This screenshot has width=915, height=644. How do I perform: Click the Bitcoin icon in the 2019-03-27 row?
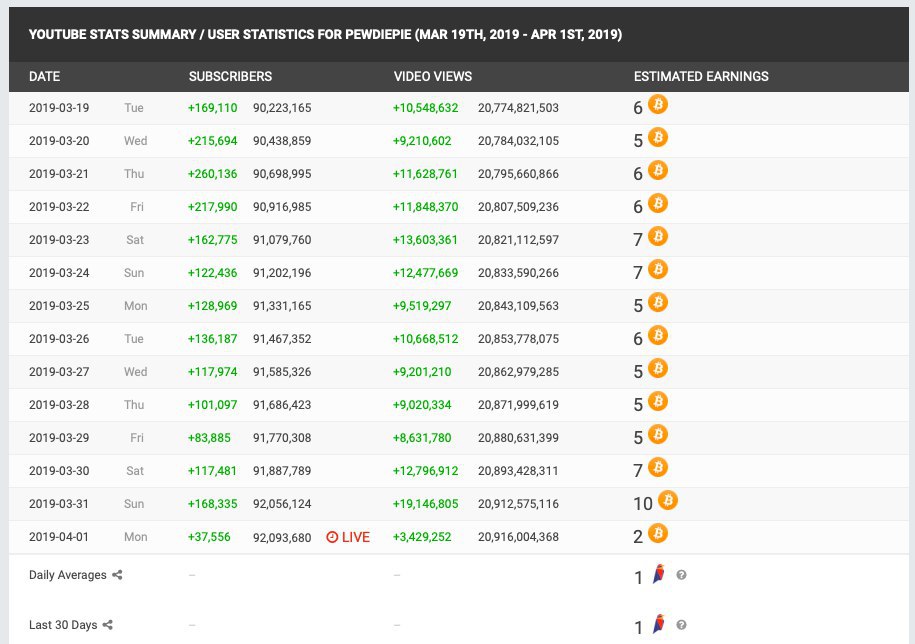pyautogui.click(x=658, y=369)
